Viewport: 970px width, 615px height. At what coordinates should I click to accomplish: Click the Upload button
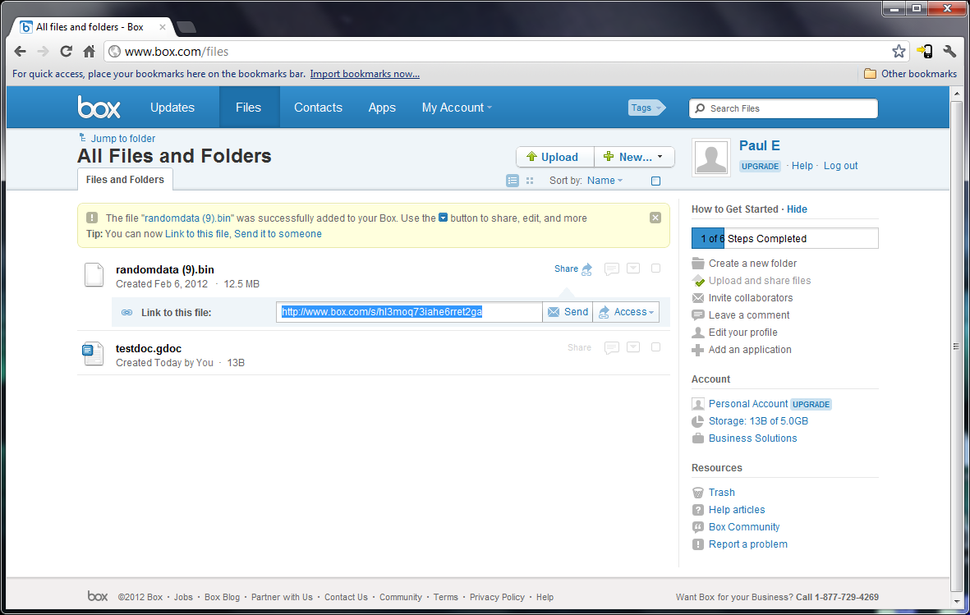pyautogui.click(x=555, y=156)
